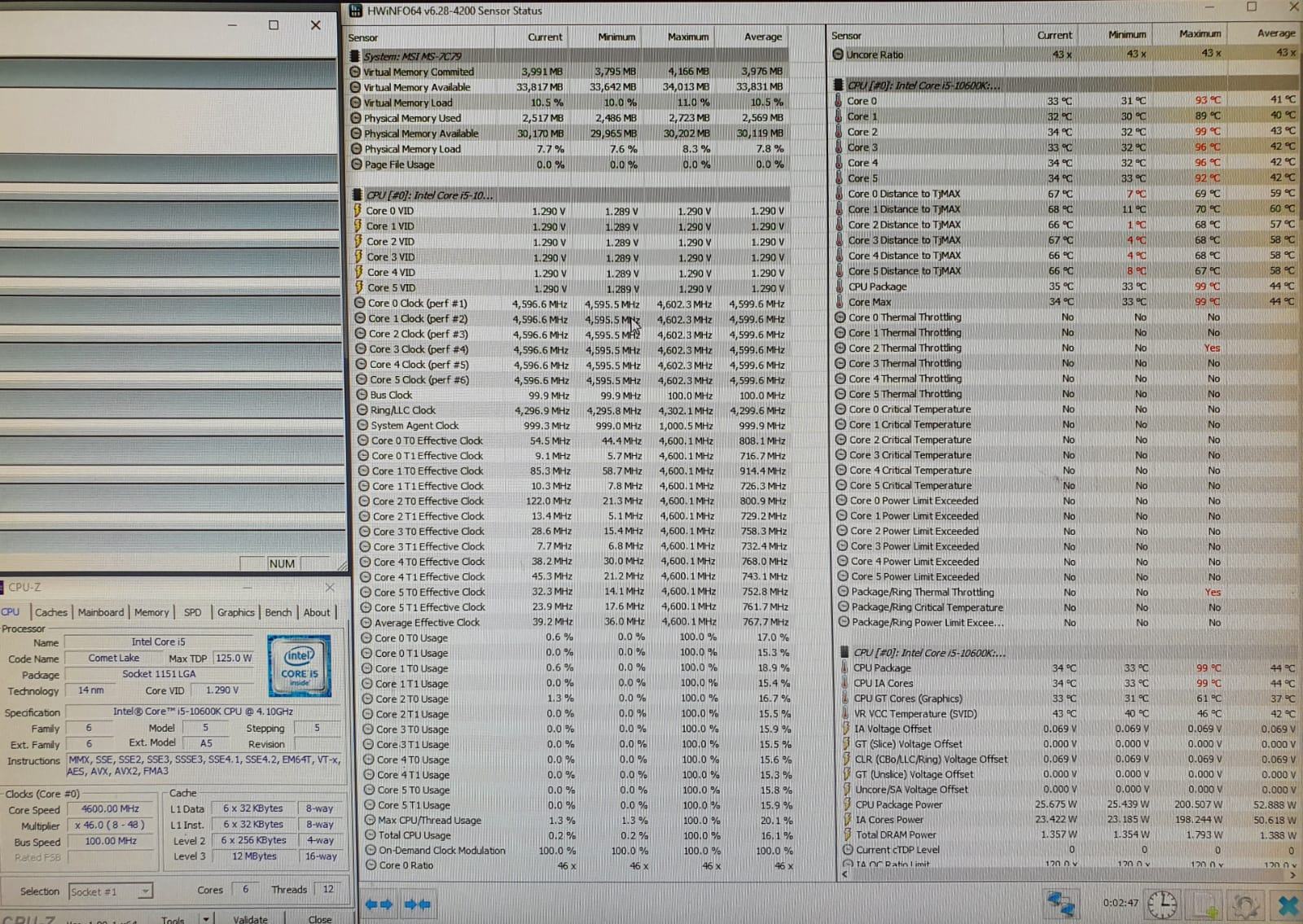This screenshot has height=924, width=1303.
Task: Click the clock icon beside Core 0 Clock (perf #1)
Action: pos(360,303)
